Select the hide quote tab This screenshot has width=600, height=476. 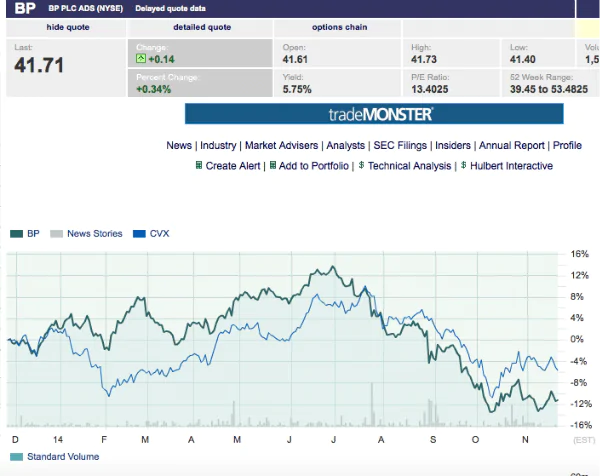68,27
